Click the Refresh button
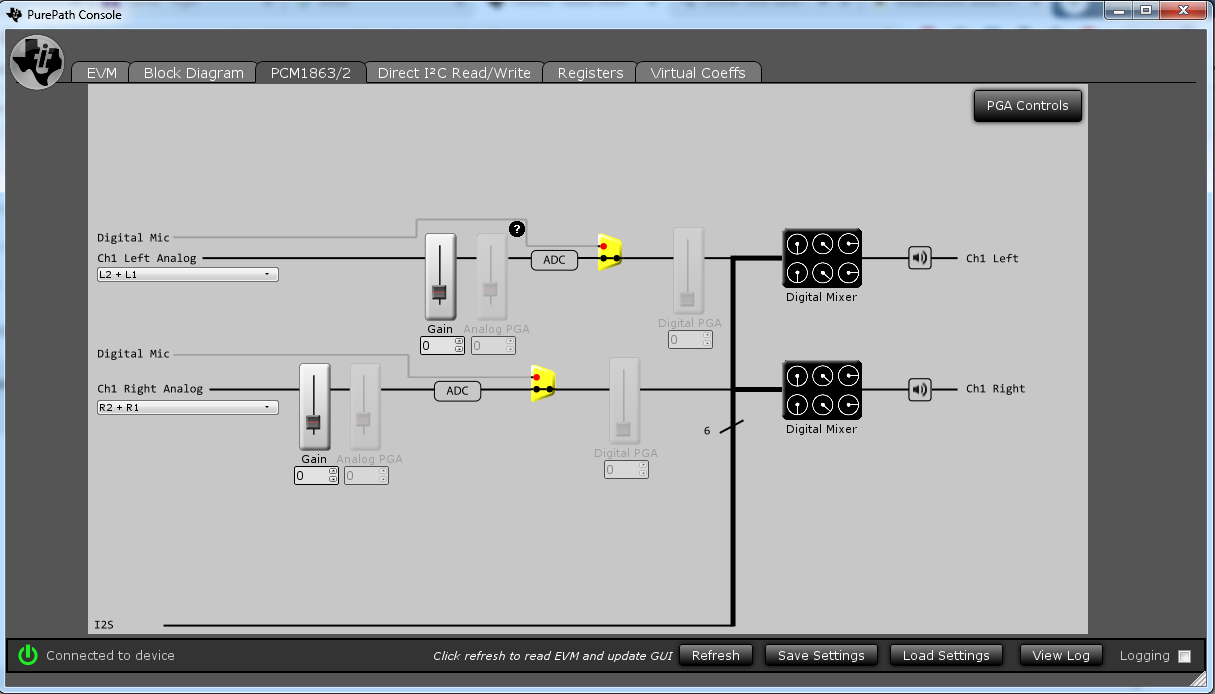1215x694 pixels. [x=715, y=656]
